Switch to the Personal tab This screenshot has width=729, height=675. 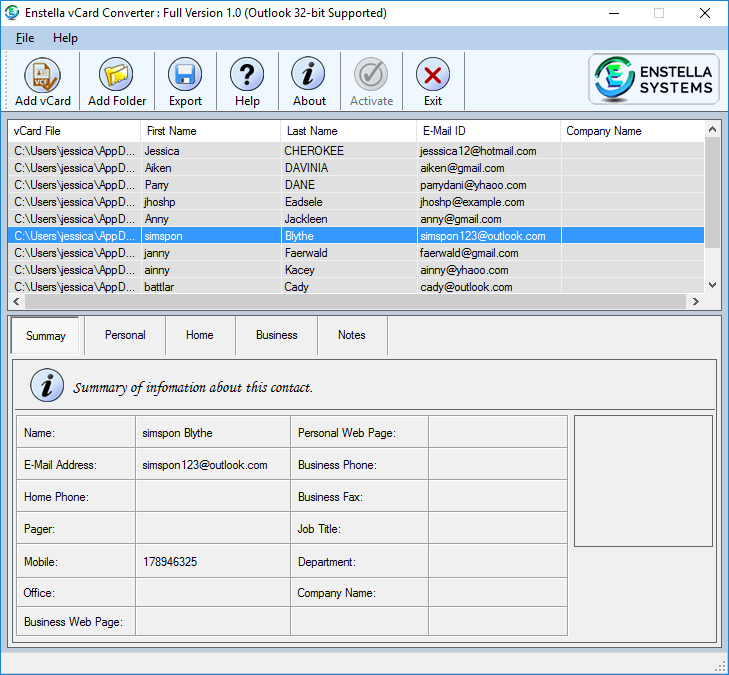click(125, 335)
